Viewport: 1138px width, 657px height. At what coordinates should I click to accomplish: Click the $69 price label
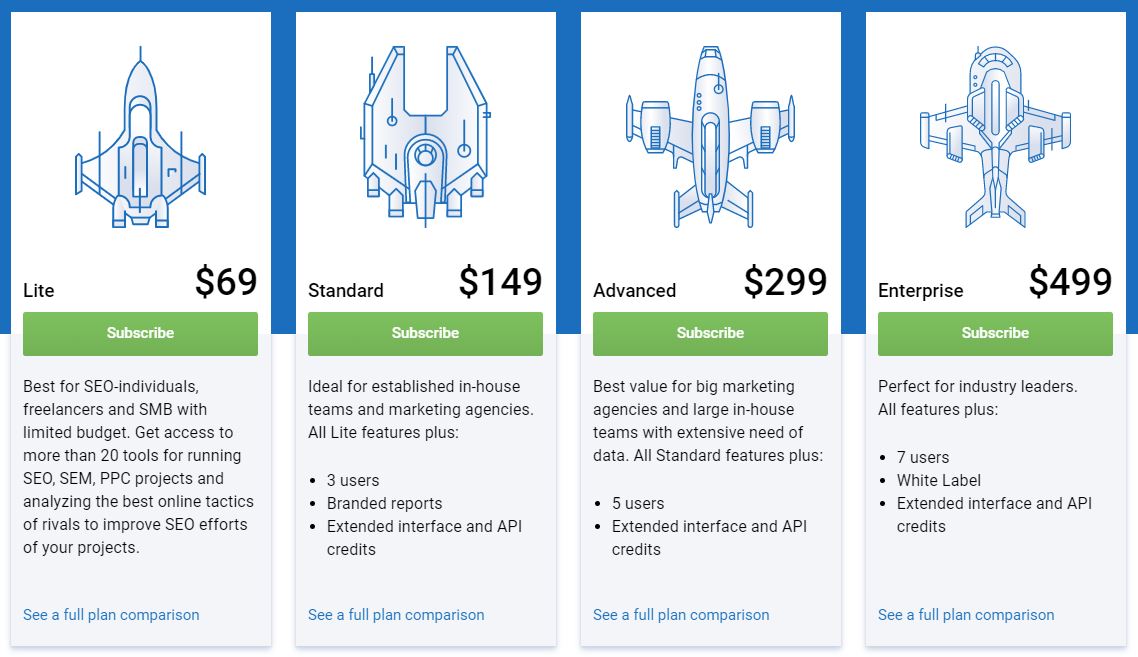click(x=226, y=282)
